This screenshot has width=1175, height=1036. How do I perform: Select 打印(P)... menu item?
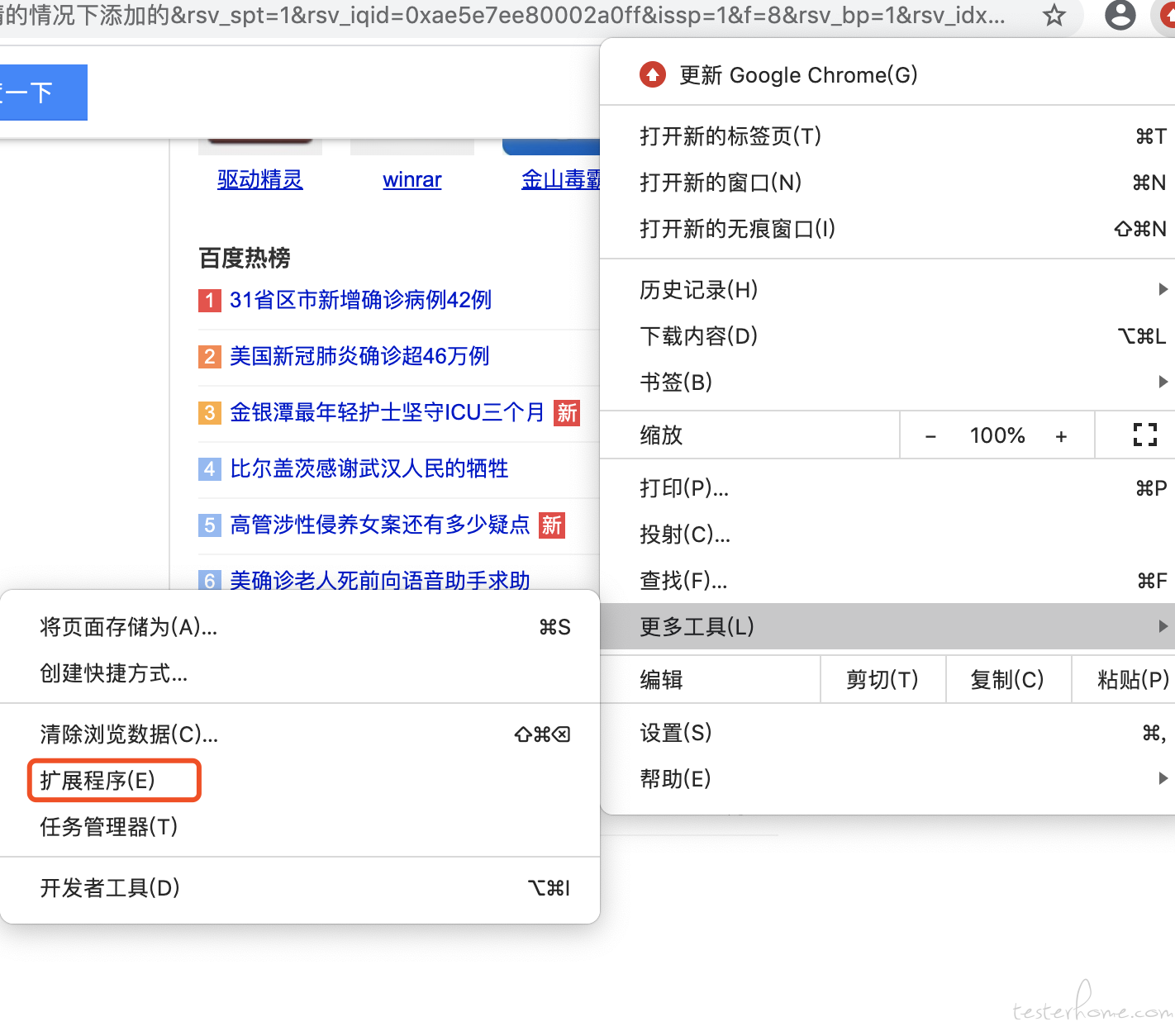coord(887,488)
